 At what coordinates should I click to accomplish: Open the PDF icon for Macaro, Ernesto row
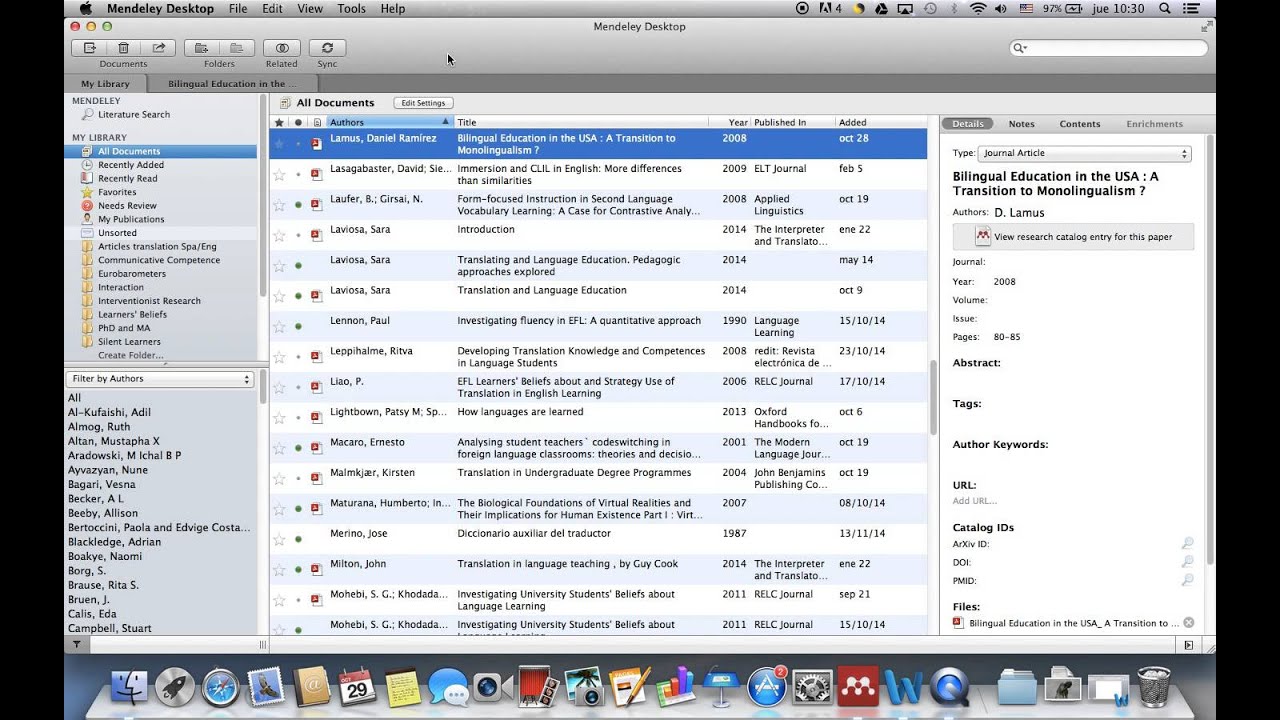(317, 447)
